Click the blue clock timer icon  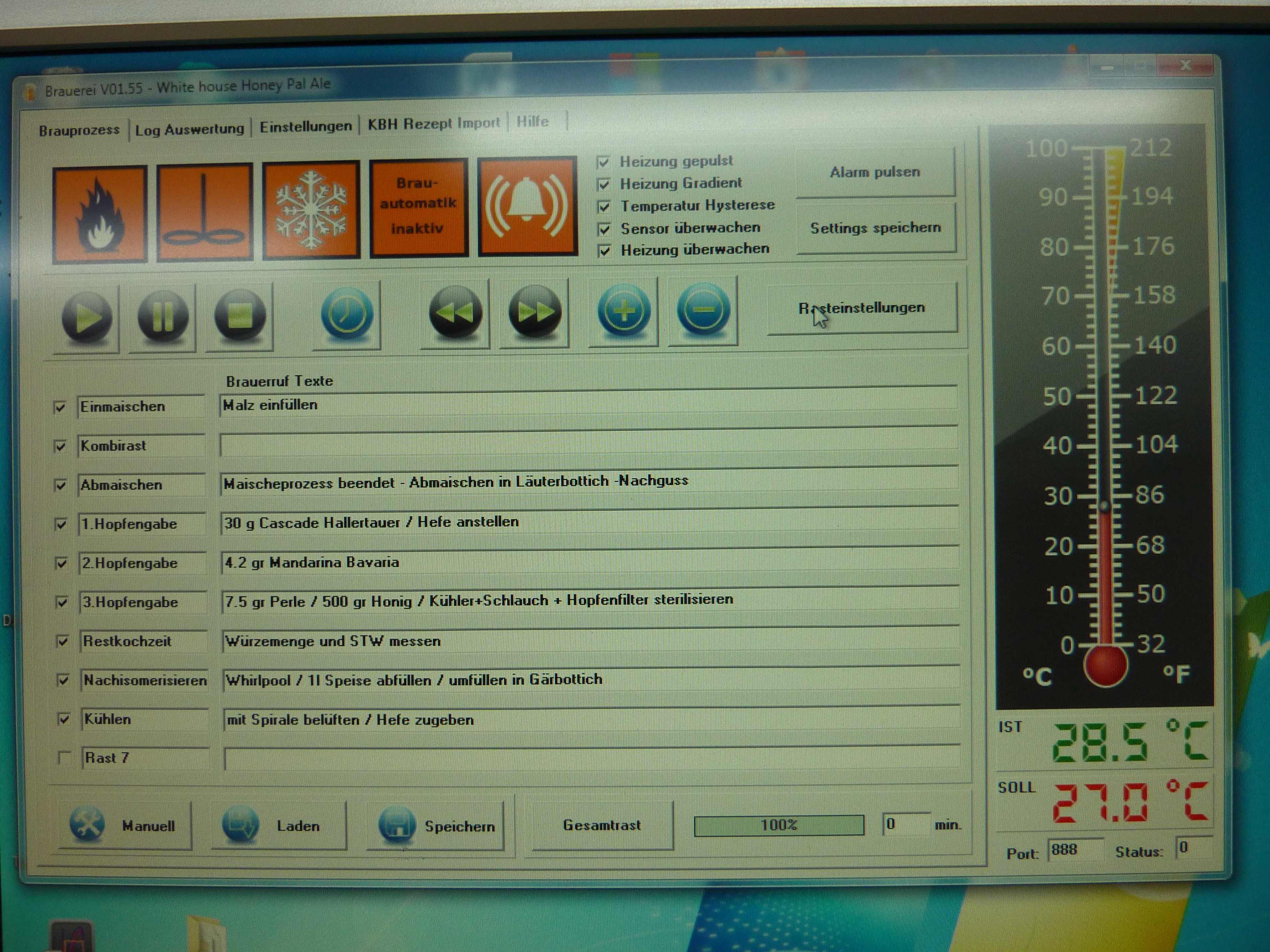click(x=347, y=313)
